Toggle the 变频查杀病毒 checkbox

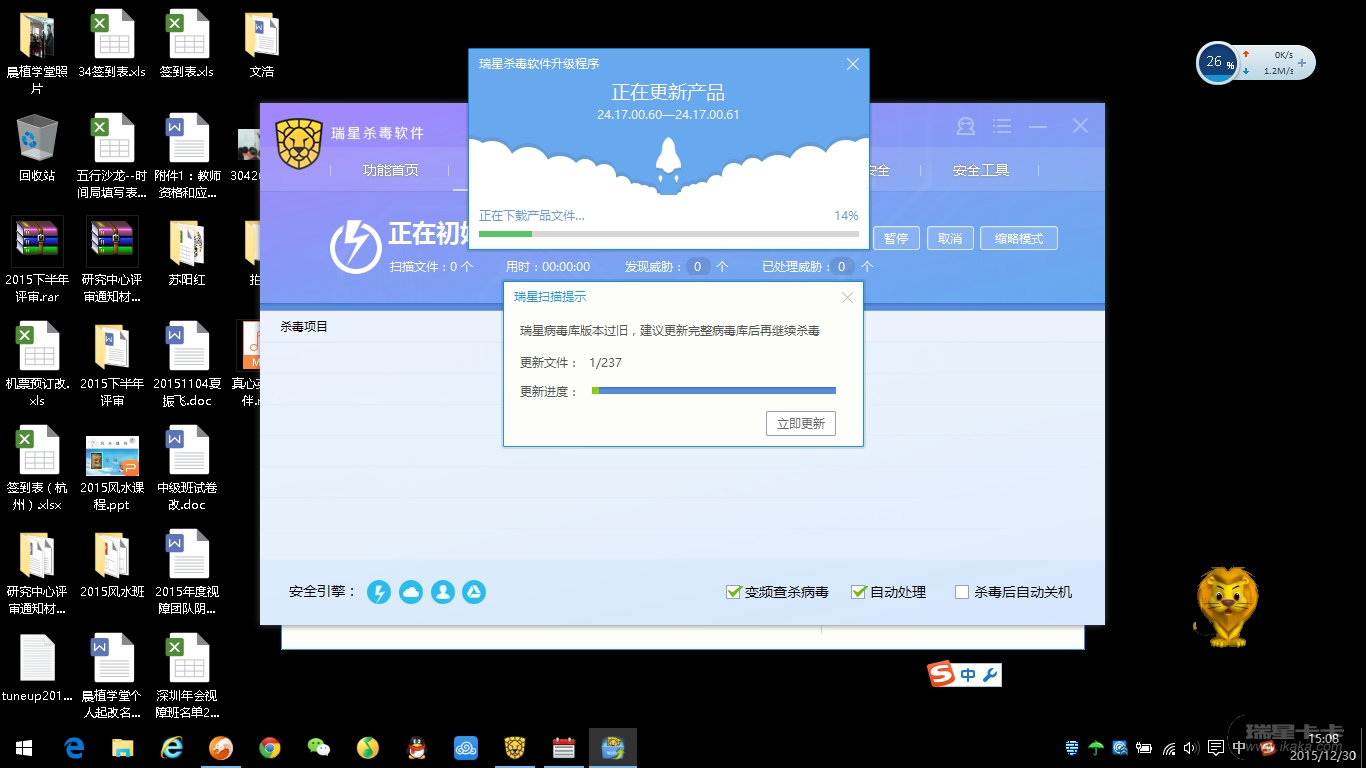pyautogui.click(x=734, y=592)
